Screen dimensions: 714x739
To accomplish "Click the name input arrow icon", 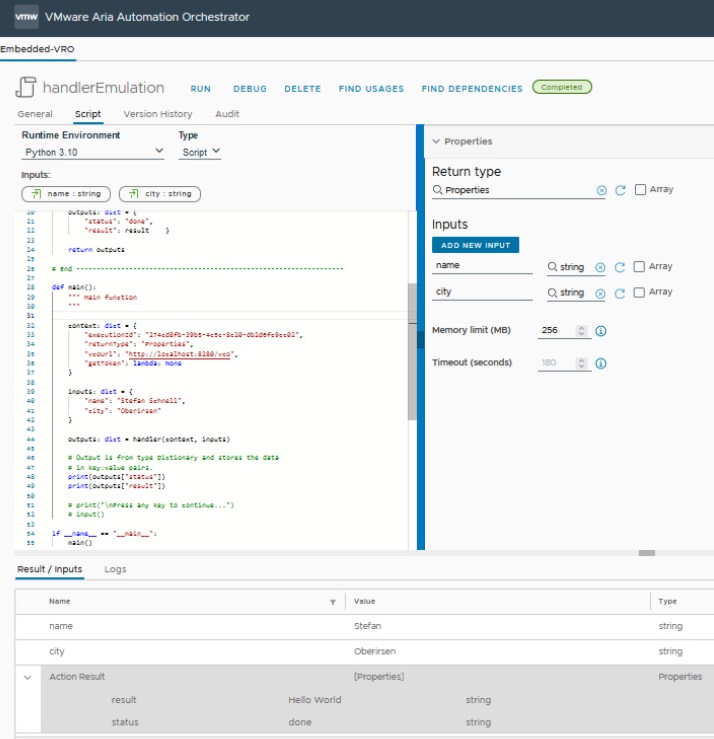I will (x=36, y=194).
